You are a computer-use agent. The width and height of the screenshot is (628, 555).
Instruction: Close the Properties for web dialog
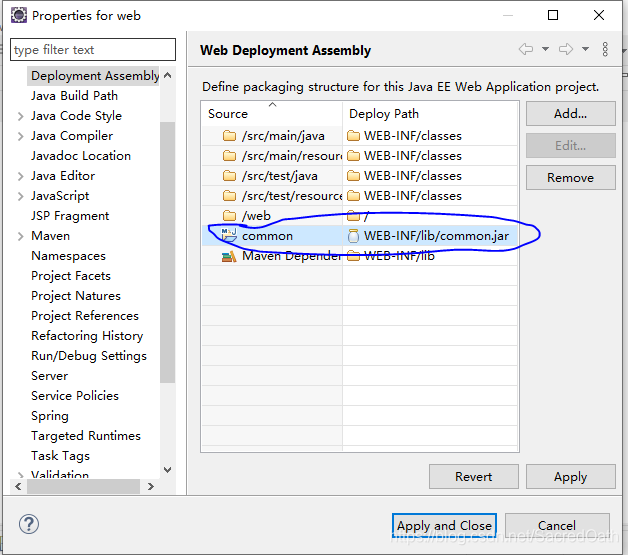click(599, 15)
